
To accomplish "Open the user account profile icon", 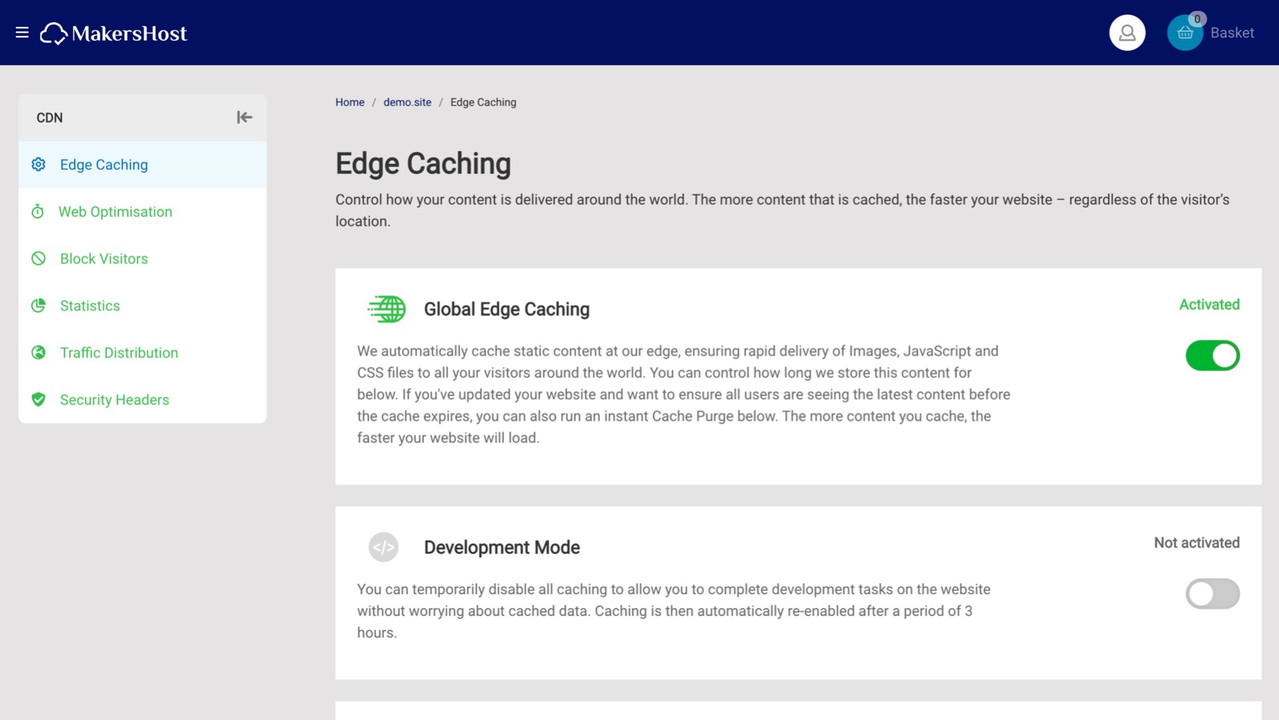I will coord(1127,33).
